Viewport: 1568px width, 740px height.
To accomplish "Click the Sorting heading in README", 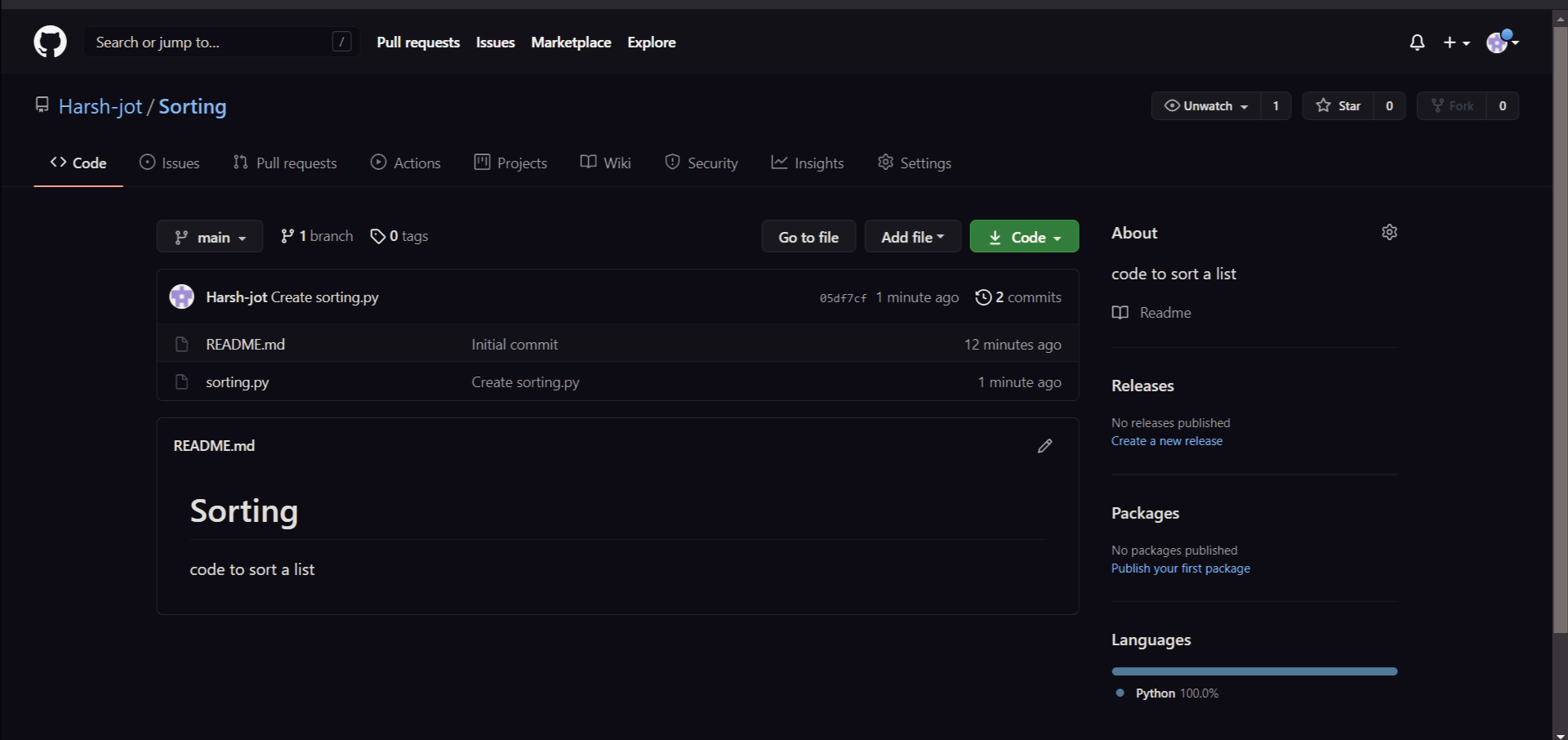I will 244,511.
